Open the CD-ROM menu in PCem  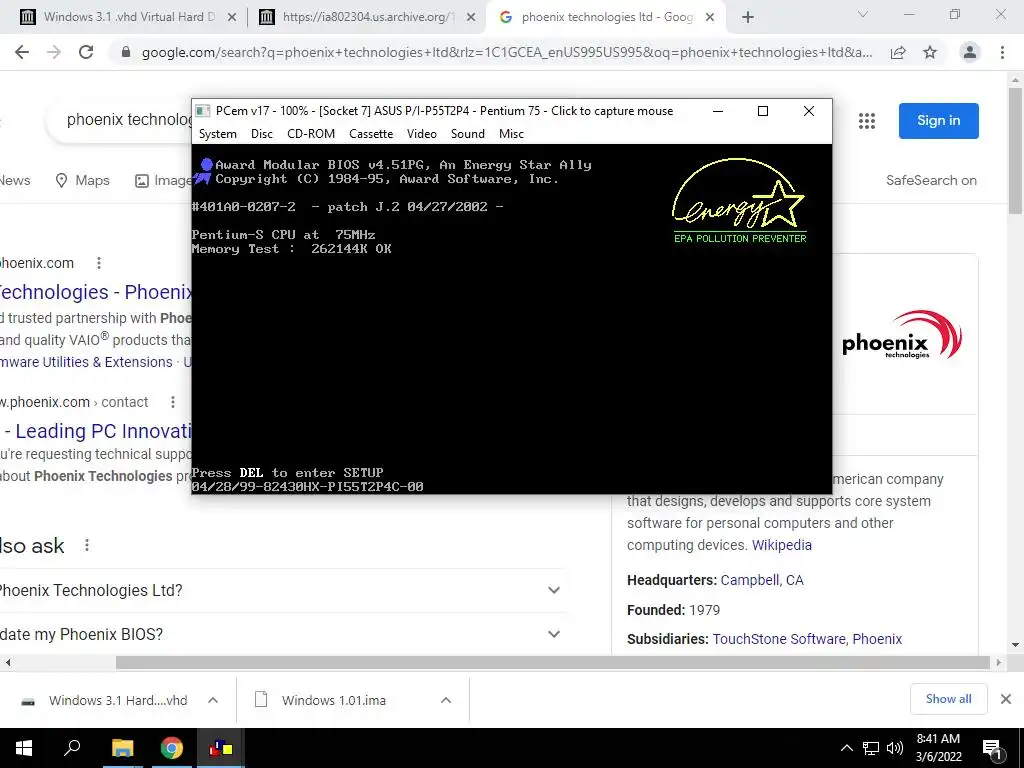point(311,134)
